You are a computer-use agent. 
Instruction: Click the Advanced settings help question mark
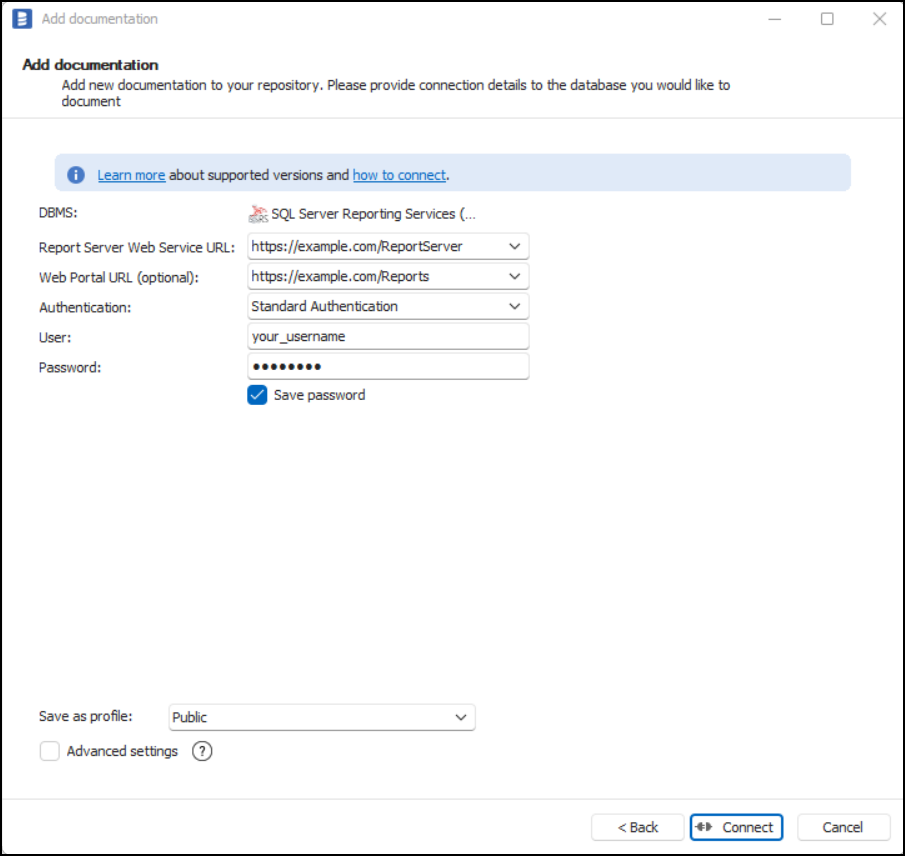[202, 751]
